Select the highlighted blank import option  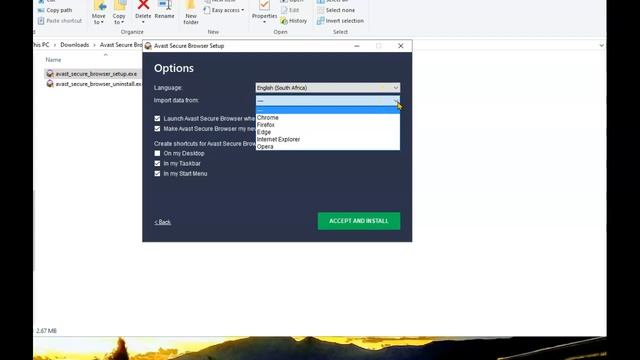tap(328, 110)
